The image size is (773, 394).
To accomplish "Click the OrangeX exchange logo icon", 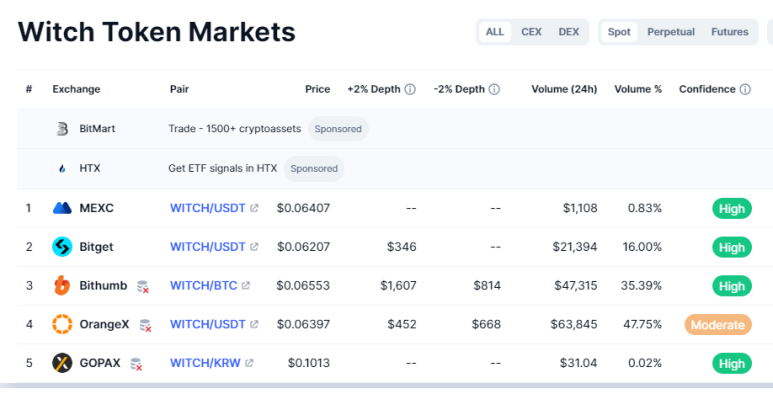I will pyautogui.click(x=62, y=324).
